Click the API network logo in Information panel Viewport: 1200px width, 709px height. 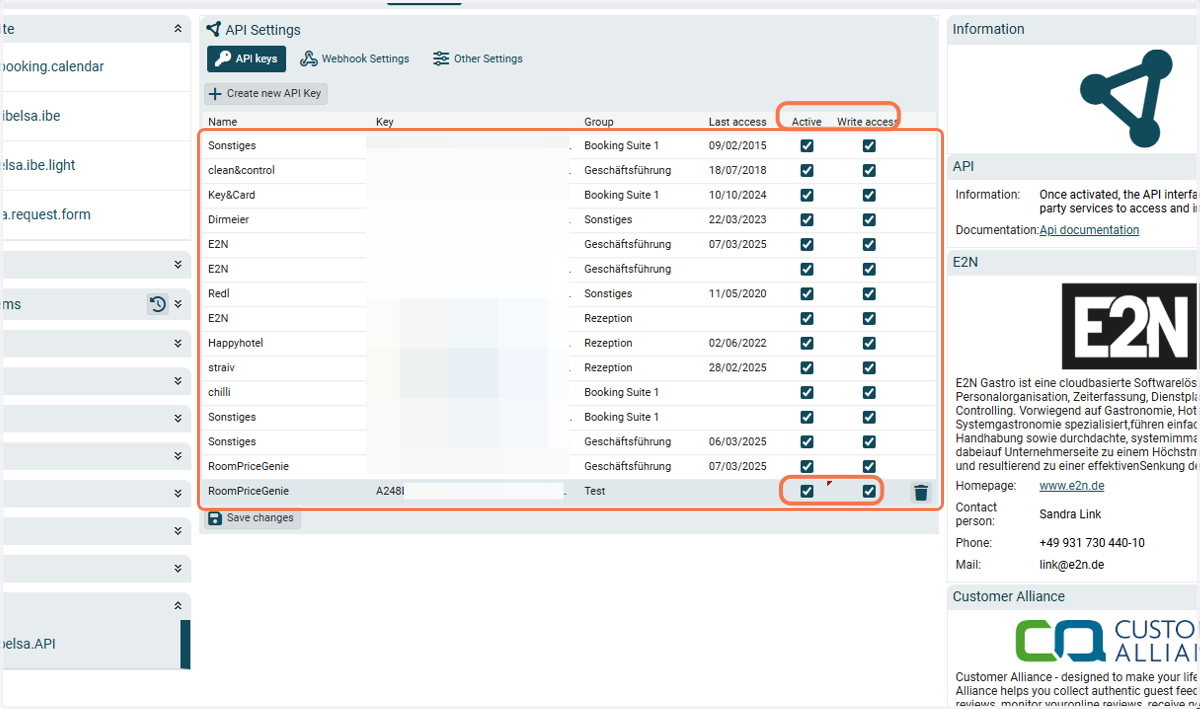[x=1128, y=98]
